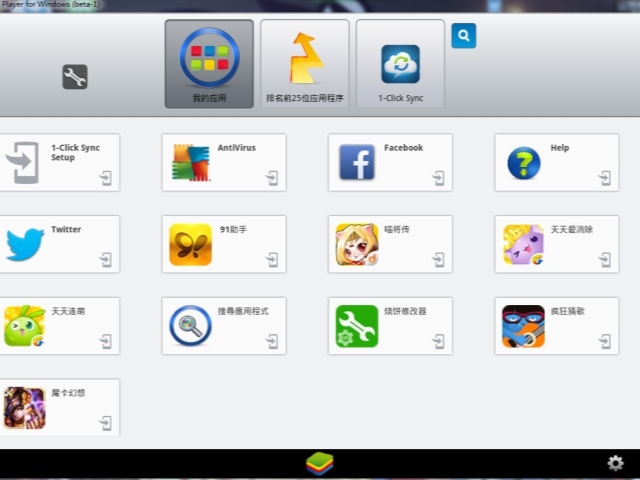
Task: Click the Facebook label text
Action: 404,148
